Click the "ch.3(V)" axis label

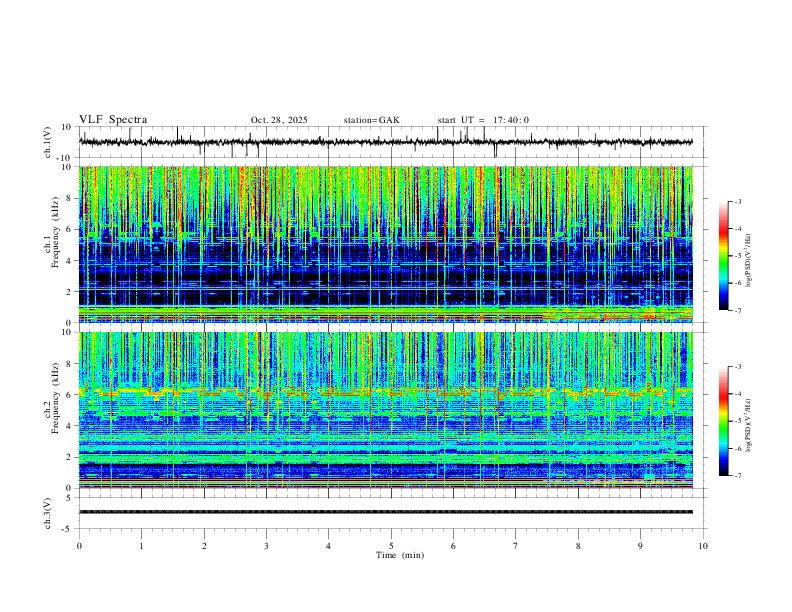point(48,513)
